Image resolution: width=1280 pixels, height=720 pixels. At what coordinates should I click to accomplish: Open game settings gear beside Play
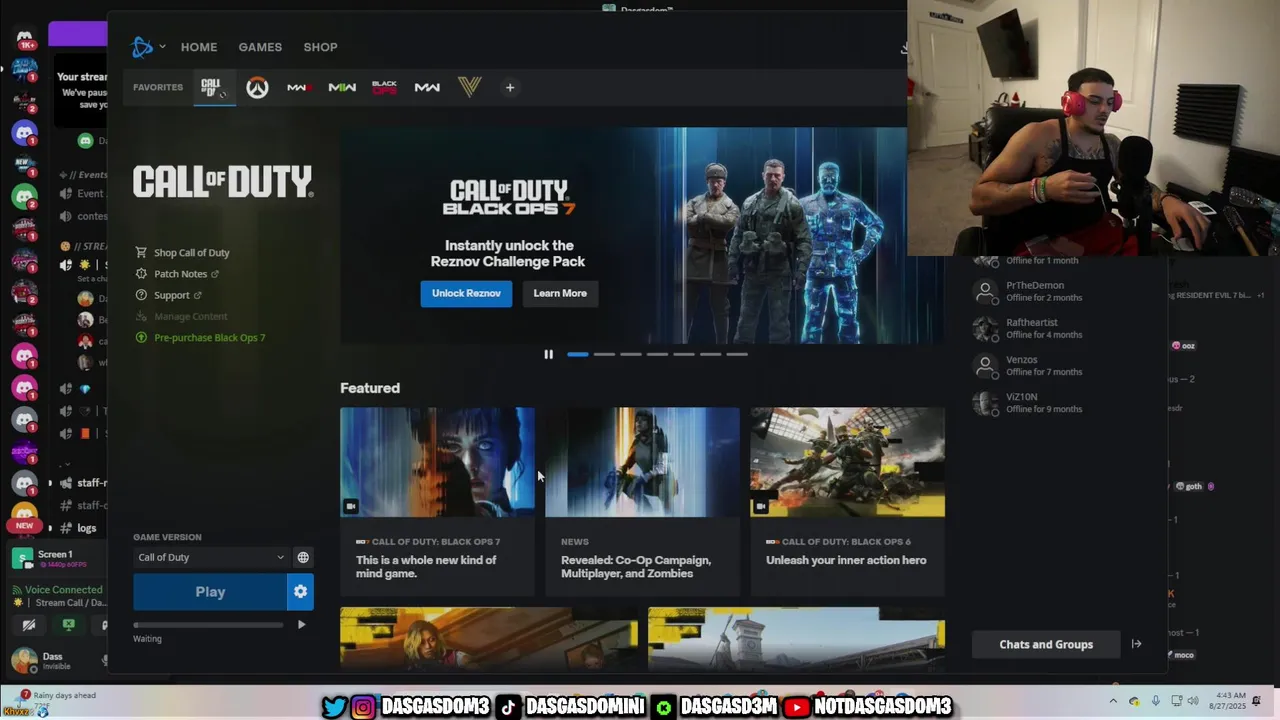click(x=300, y=592)
